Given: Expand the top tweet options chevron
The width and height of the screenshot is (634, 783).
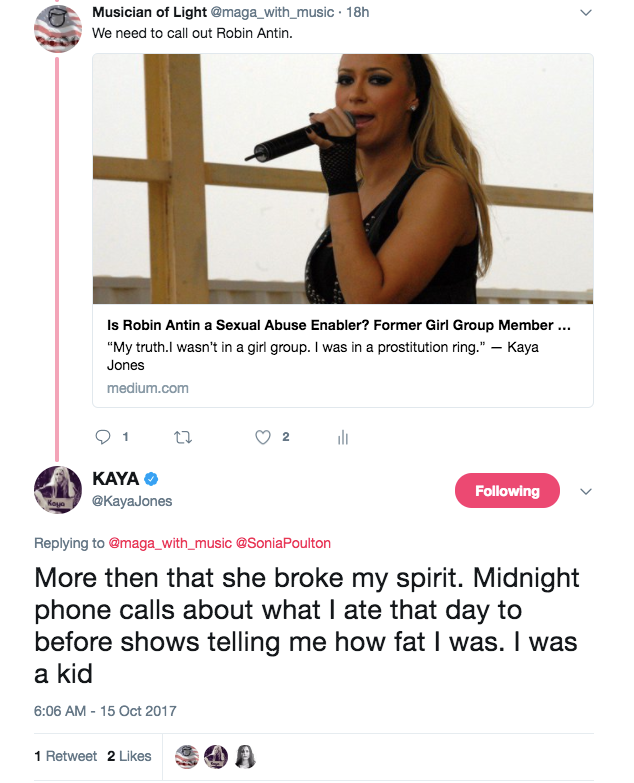Looking at the screenshot, I should [x=586, y=12].
